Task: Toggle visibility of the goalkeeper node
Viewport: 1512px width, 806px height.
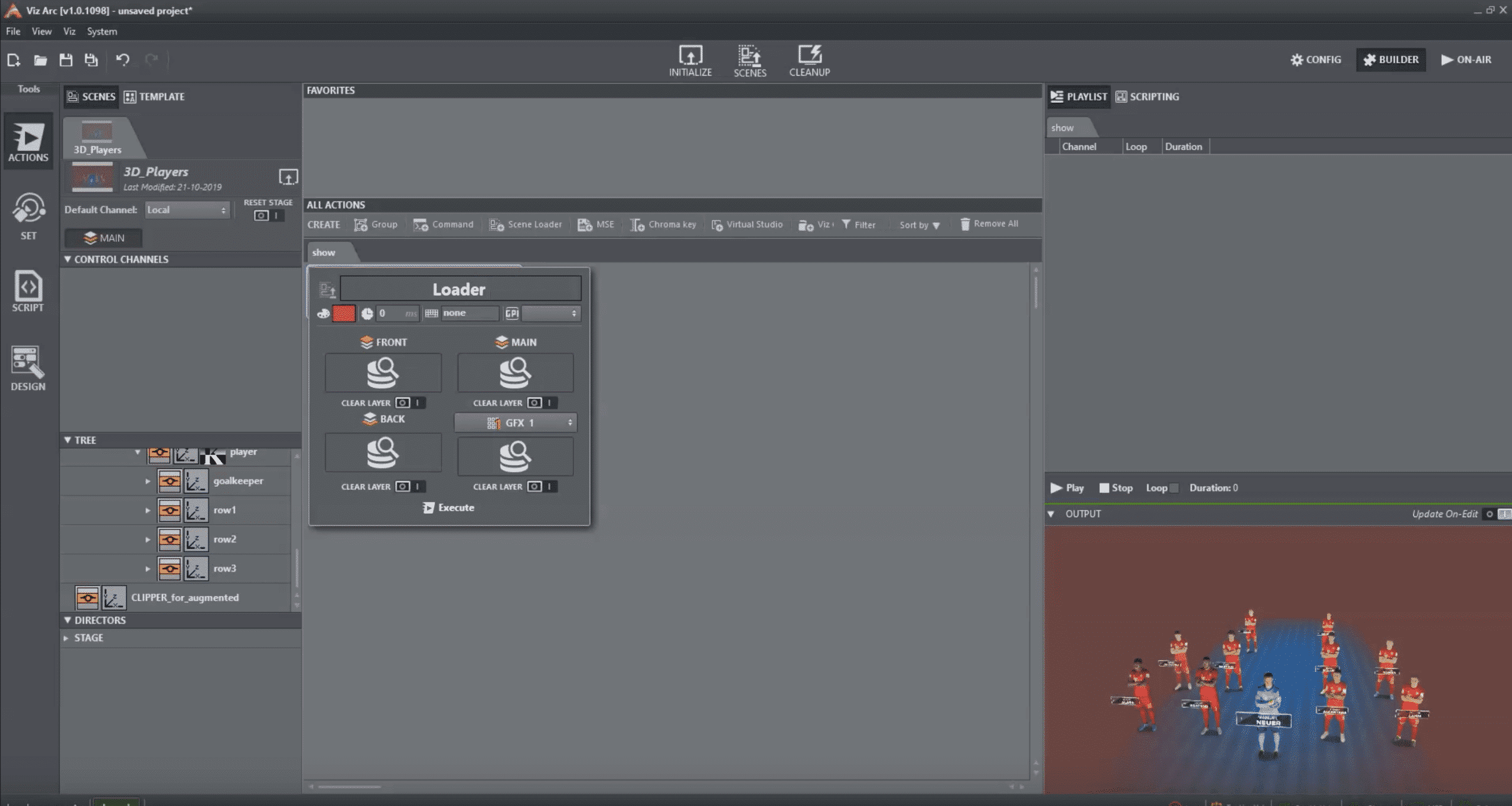Action: click(x=170, y=480)
